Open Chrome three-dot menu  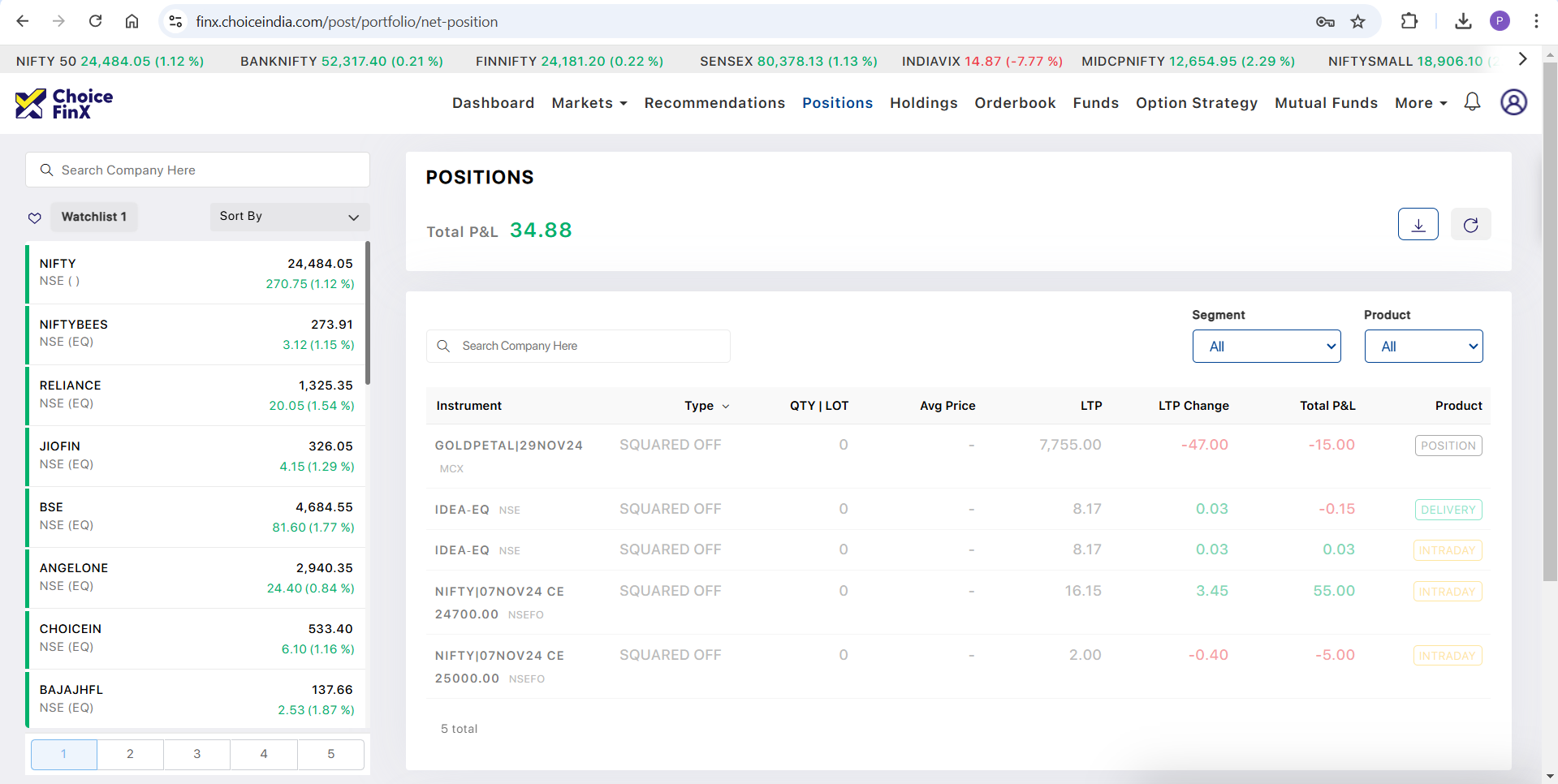pyautogui.click(x=1536, y=21)
